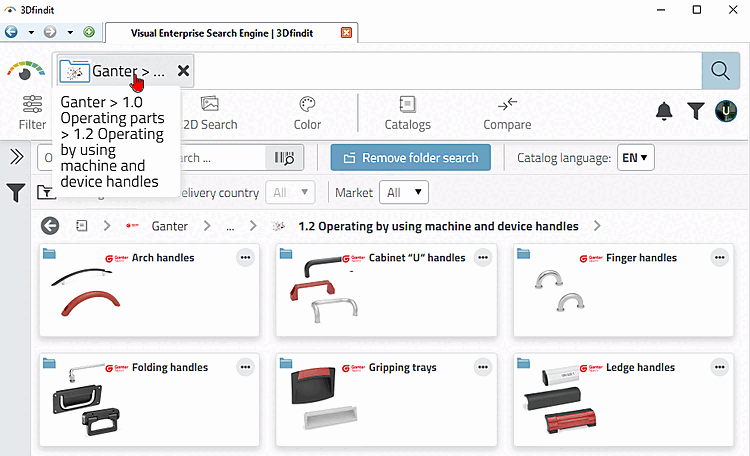Click the green refresh icon

[89, 32]
